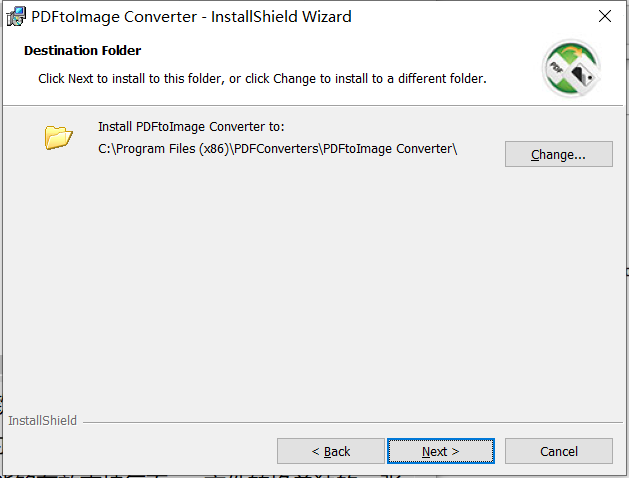
Task: Click the 'Install PDFtoImage Converter to:' label
Action: [191, 127]
